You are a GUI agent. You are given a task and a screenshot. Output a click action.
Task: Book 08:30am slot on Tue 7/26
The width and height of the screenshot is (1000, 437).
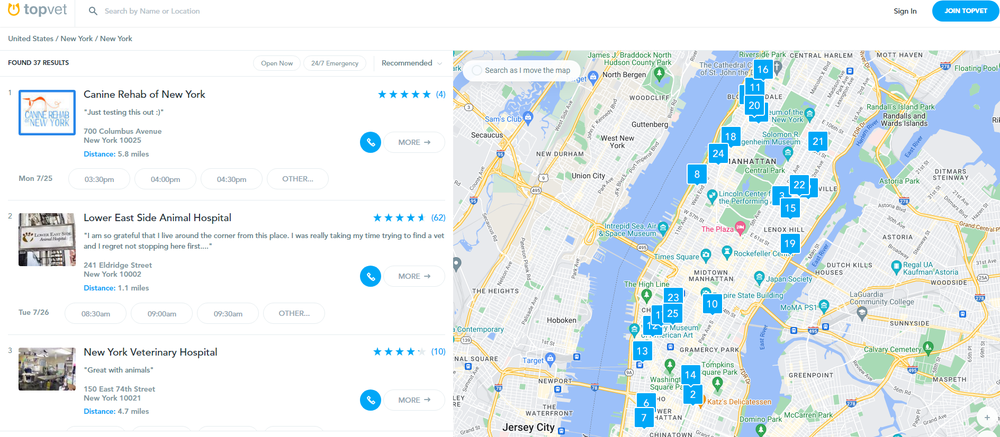tap(96, 313)
